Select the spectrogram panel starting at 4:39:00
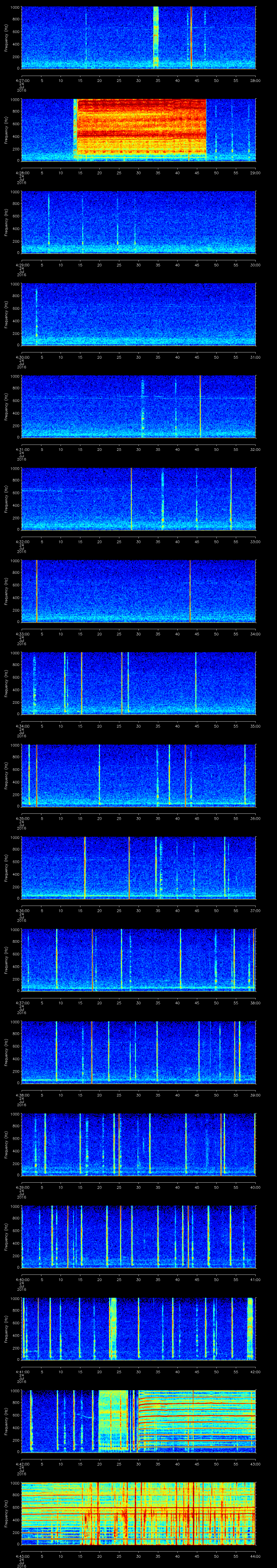The height and width of the screenshot is (1568, 277). 138,1144
